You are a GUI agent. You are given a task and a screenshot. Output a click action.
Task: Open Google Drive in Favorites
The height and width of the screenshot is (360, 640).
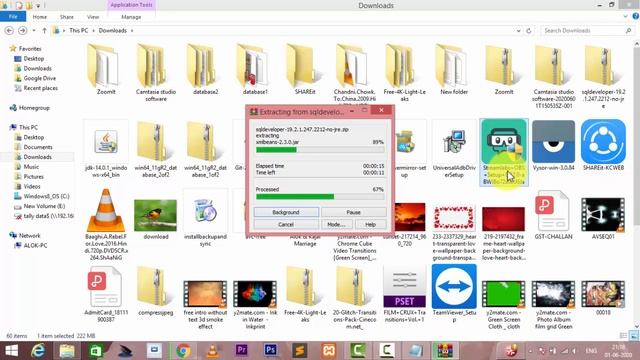point(40,78)
